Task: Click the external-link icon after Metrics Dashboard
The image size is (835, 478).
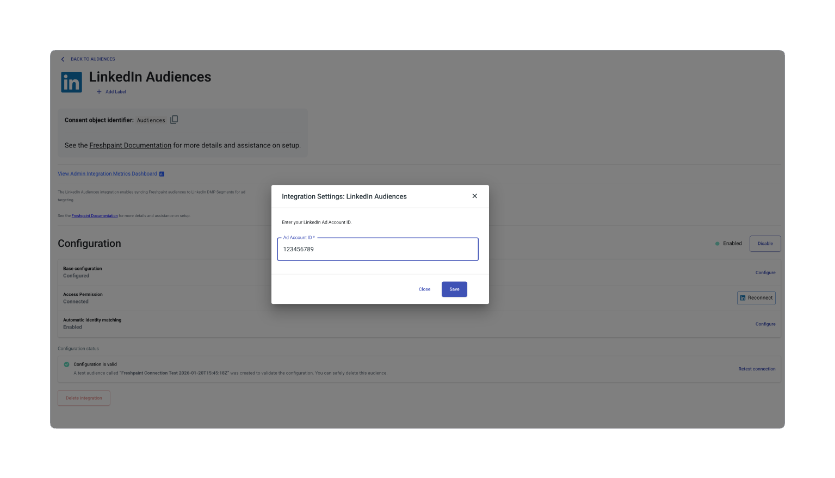Action: (x=162, y=174)
